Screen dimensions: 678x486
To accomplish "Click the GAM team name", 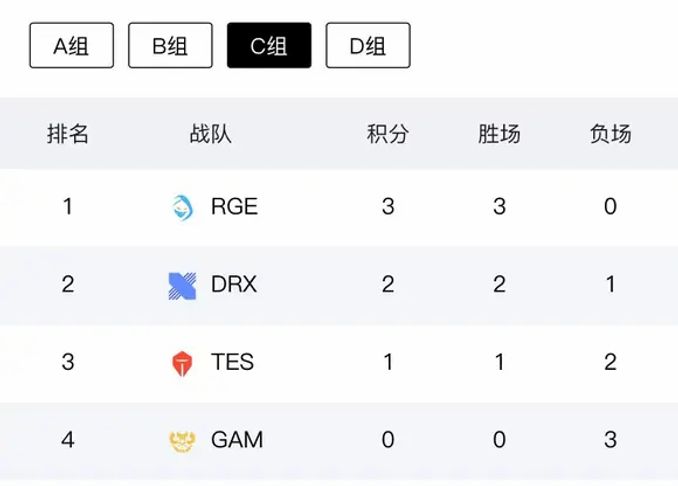I will coord(237,440).
